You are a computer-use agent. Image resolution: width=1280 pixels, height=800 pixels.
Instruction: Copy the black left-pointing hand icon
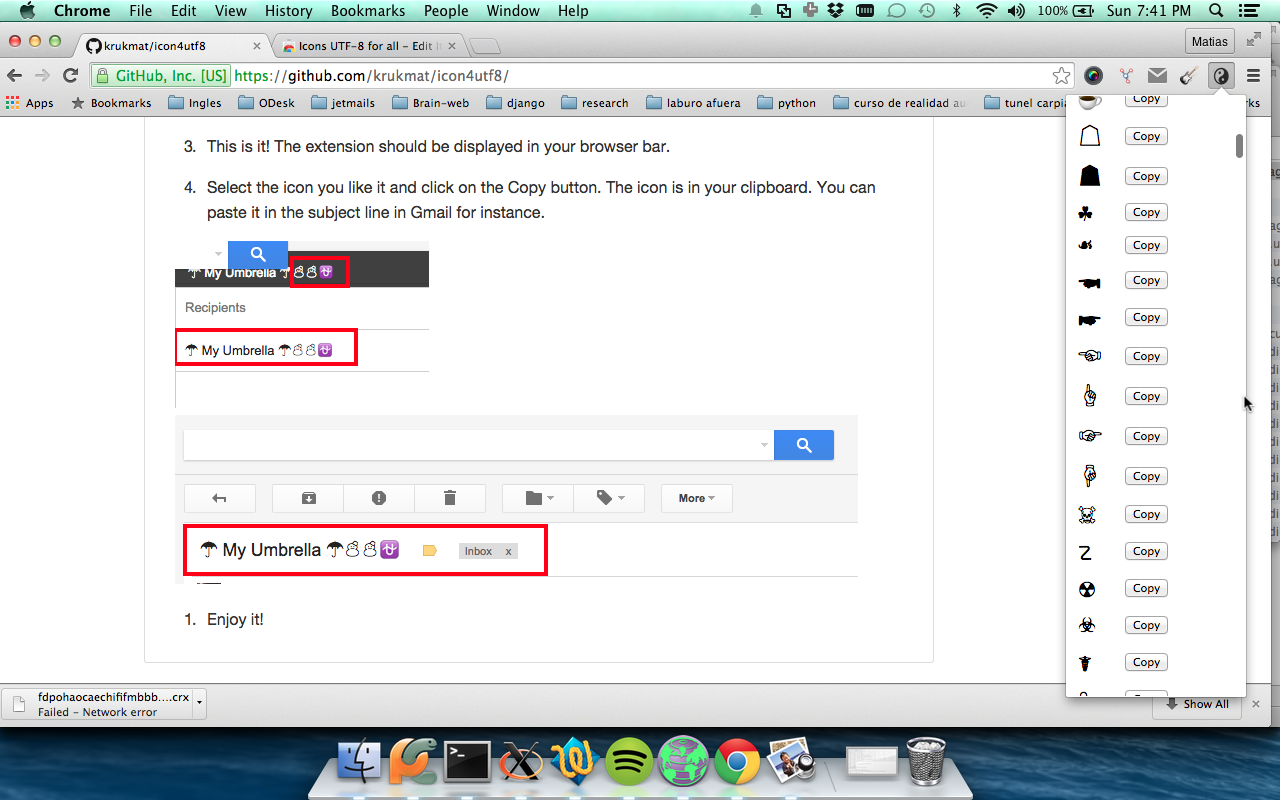click(1146, 281)
